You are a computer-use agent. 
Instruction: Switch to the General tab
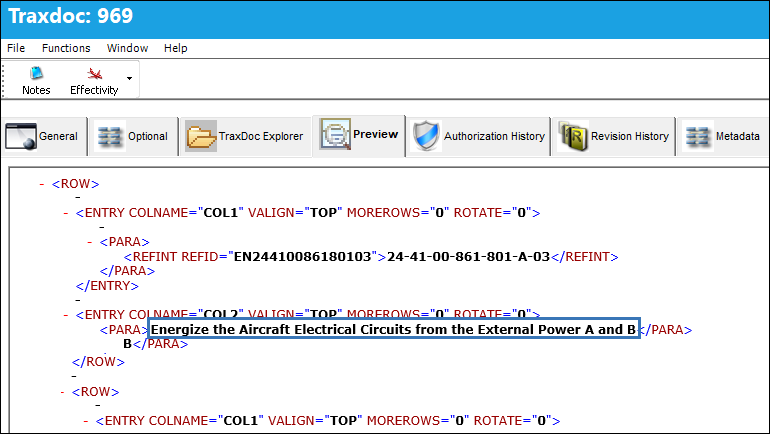click(44, 136)
